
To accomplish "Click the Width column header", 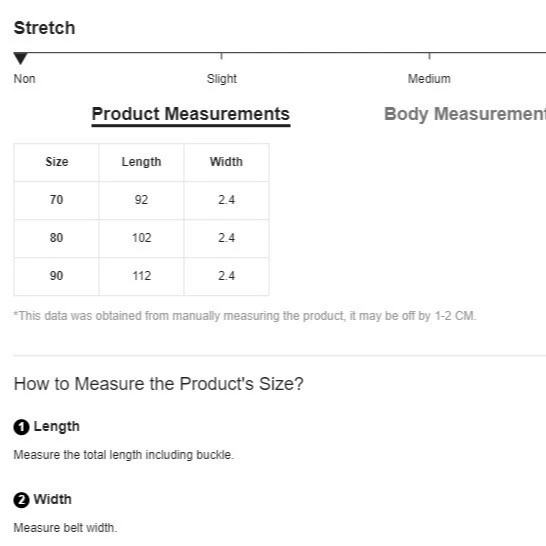I will click(x=226, y=162).
